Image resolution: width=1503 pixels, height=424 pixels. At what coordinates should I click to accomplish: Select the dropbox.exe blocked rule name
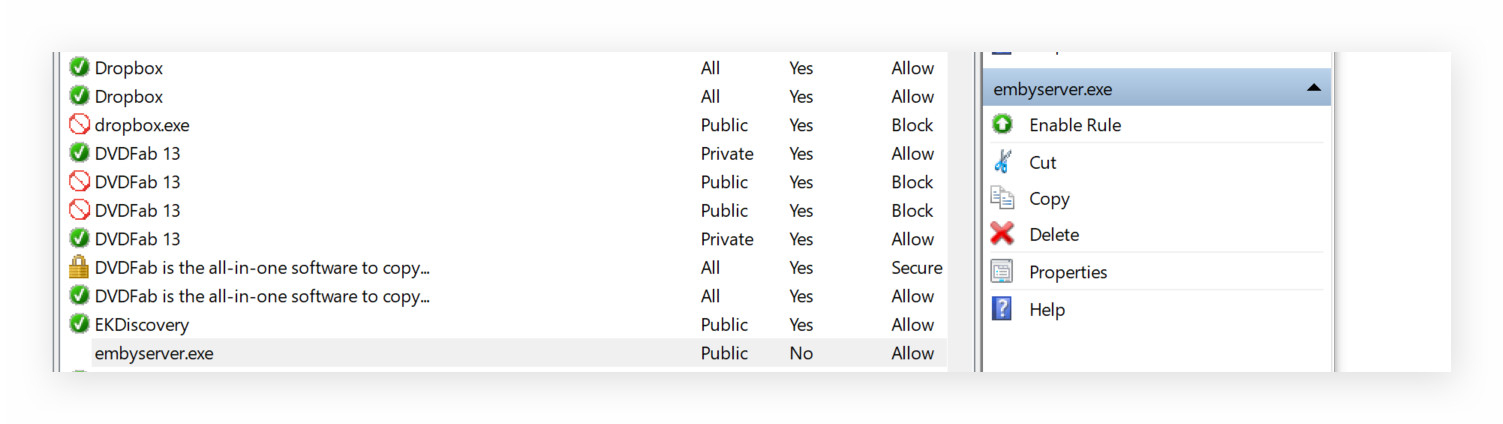coord(142,125)
